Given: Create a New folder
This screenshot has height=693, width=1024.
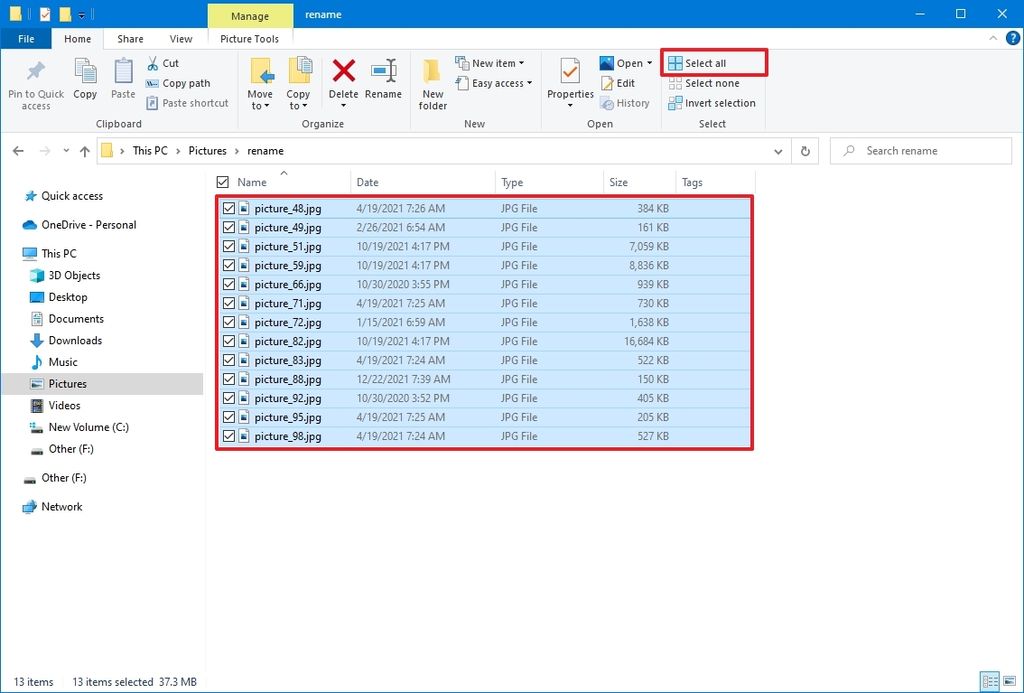Looking at the screenshot, I should click(x=432, y=82).
